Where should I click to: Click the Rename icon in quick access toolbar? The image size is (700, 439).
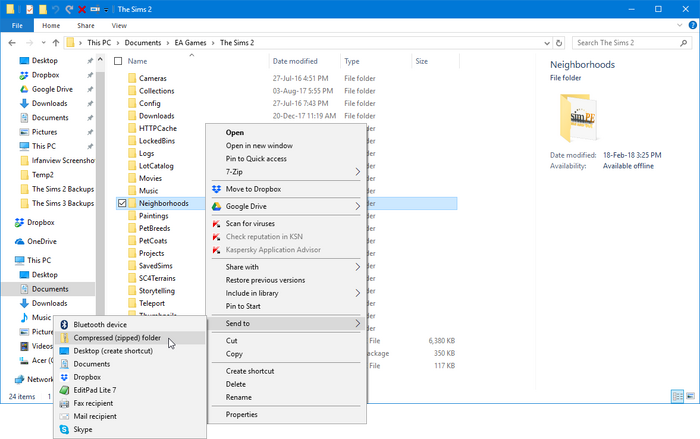click(95, 9)
